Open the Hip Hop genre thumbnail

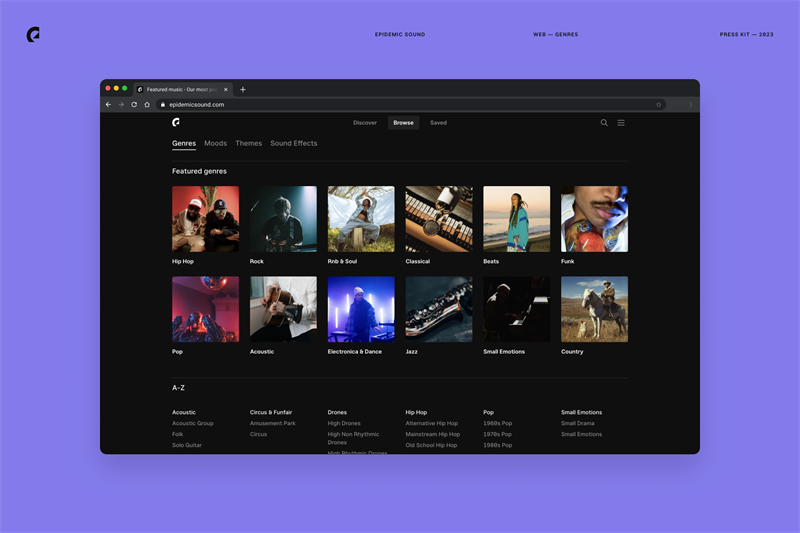(205, 219)
